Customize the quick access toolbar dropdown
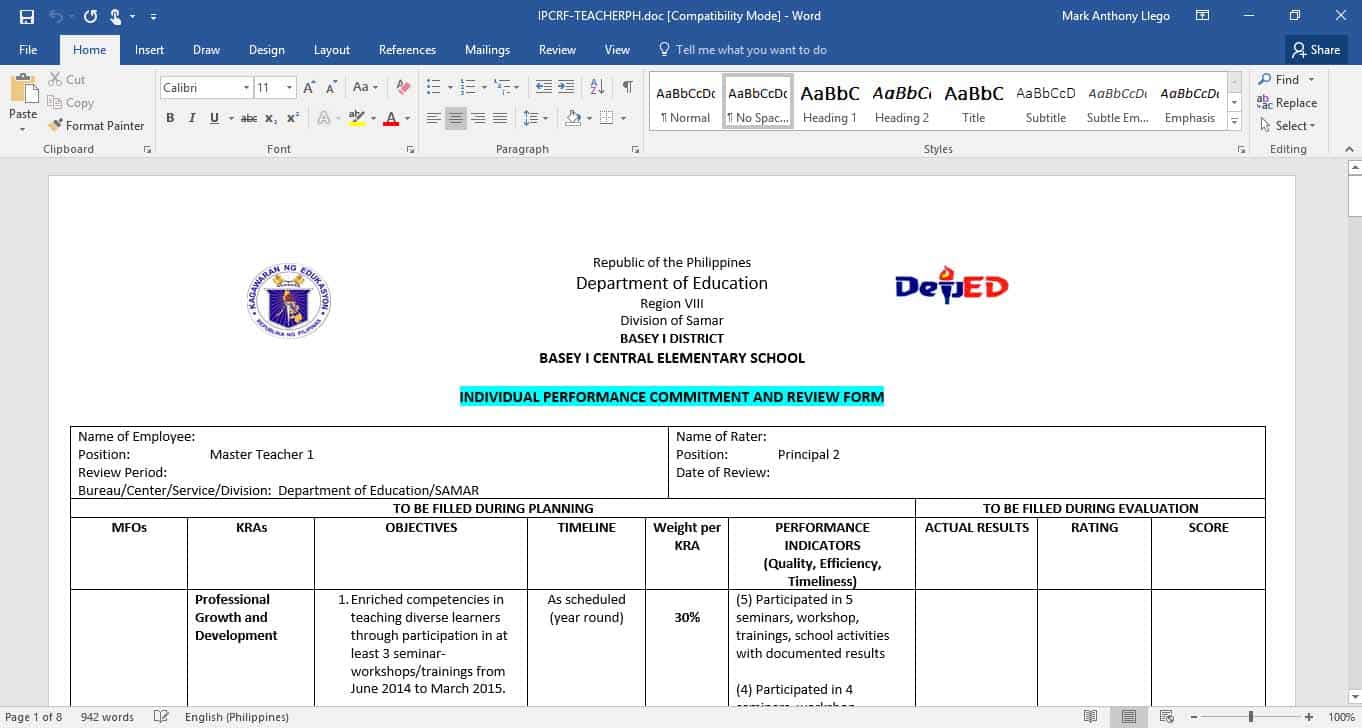The image size is (1362, 728). click(153, 16)
